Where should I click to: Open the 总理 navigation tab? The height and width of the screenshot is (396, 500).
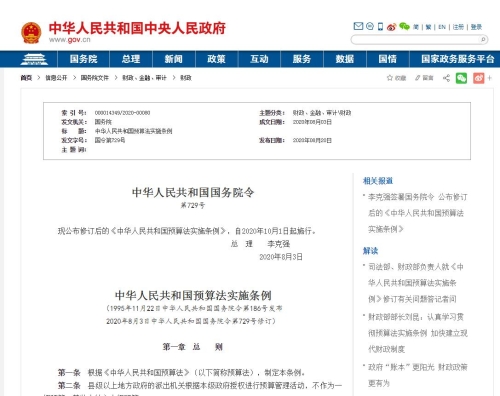coord(131,59)
